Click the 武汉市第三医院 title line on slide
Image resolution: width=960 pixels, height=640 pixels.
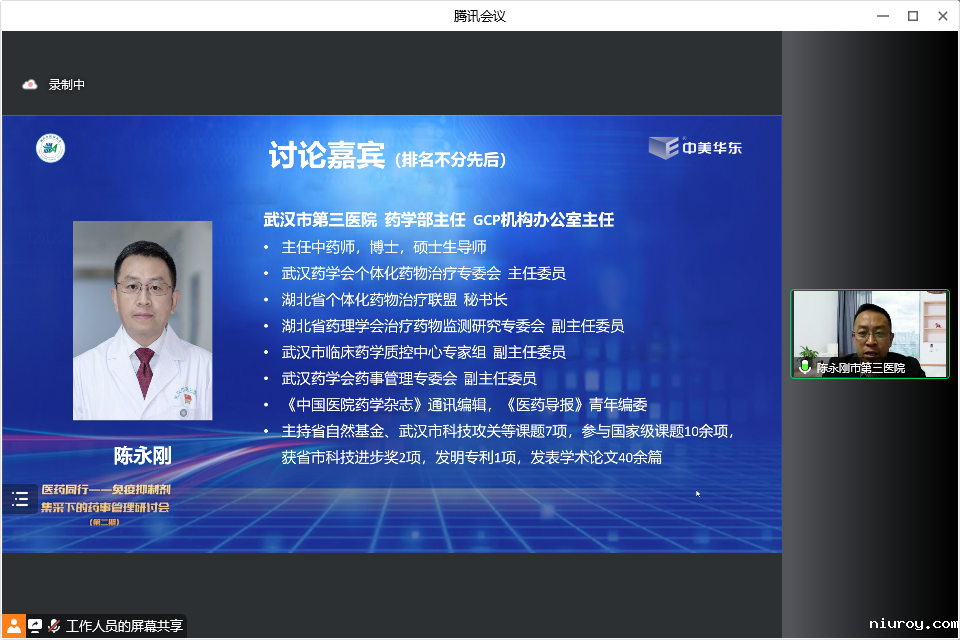[x=438, y=219]
